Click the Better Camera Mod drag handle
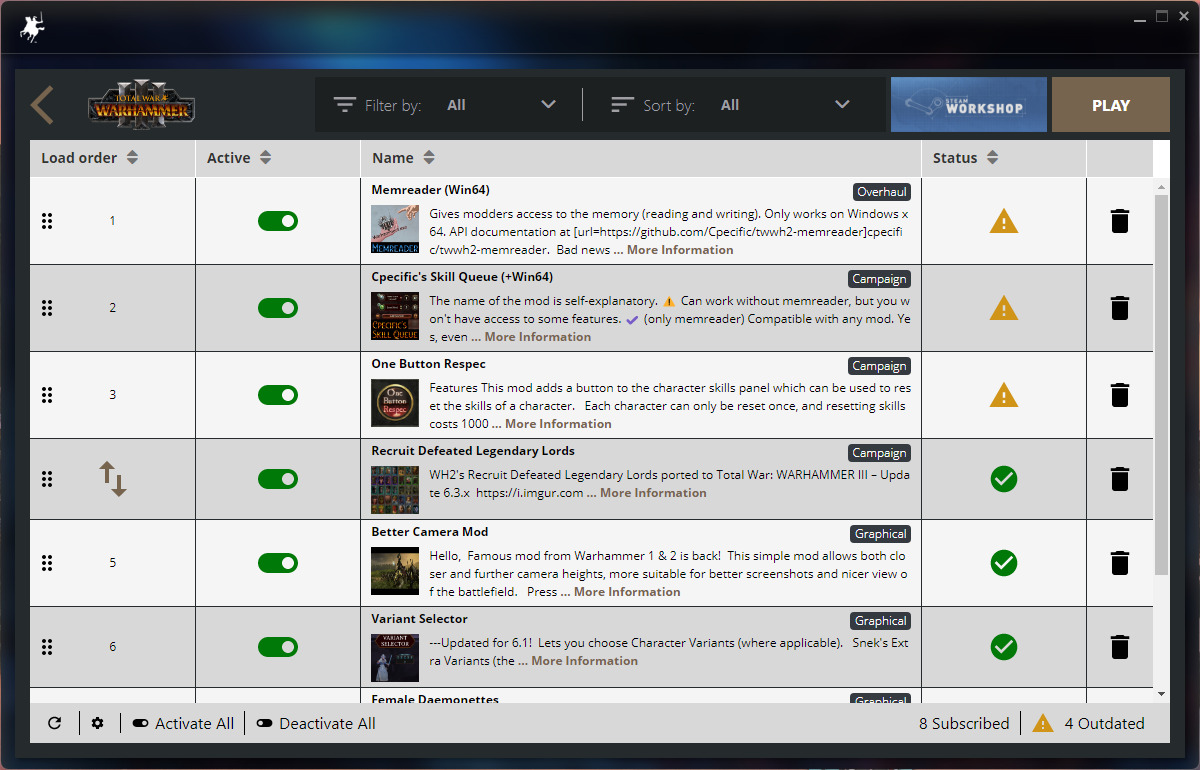Image resolution: width=1200 pixels, height=770 pixels. coord(47,563)
